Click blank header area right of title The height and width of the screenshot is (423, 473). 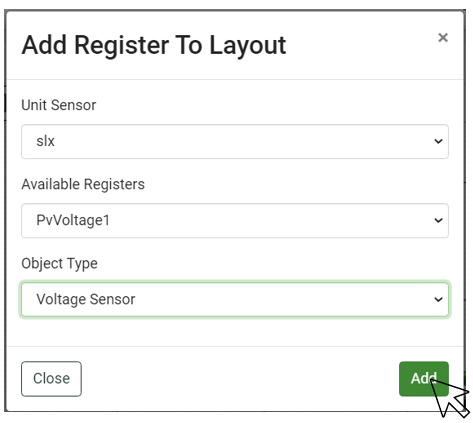360,45
